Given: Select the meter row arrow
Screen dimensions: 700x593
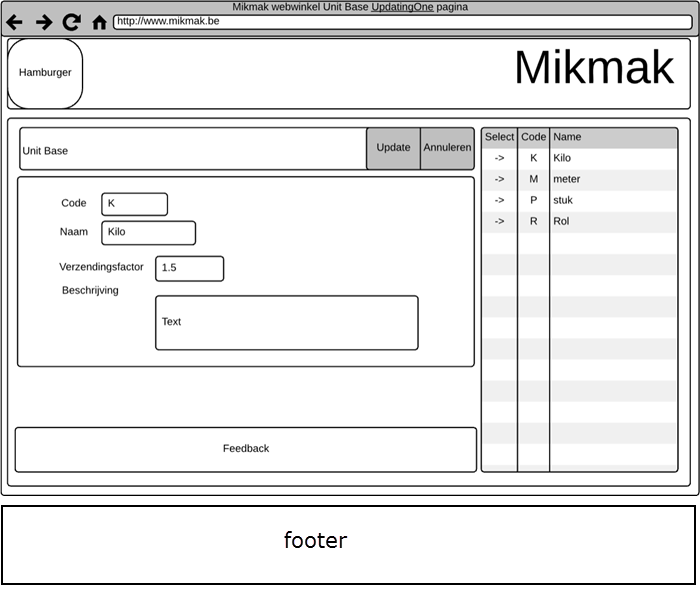Looking at the screenshot, I should 499,179.
